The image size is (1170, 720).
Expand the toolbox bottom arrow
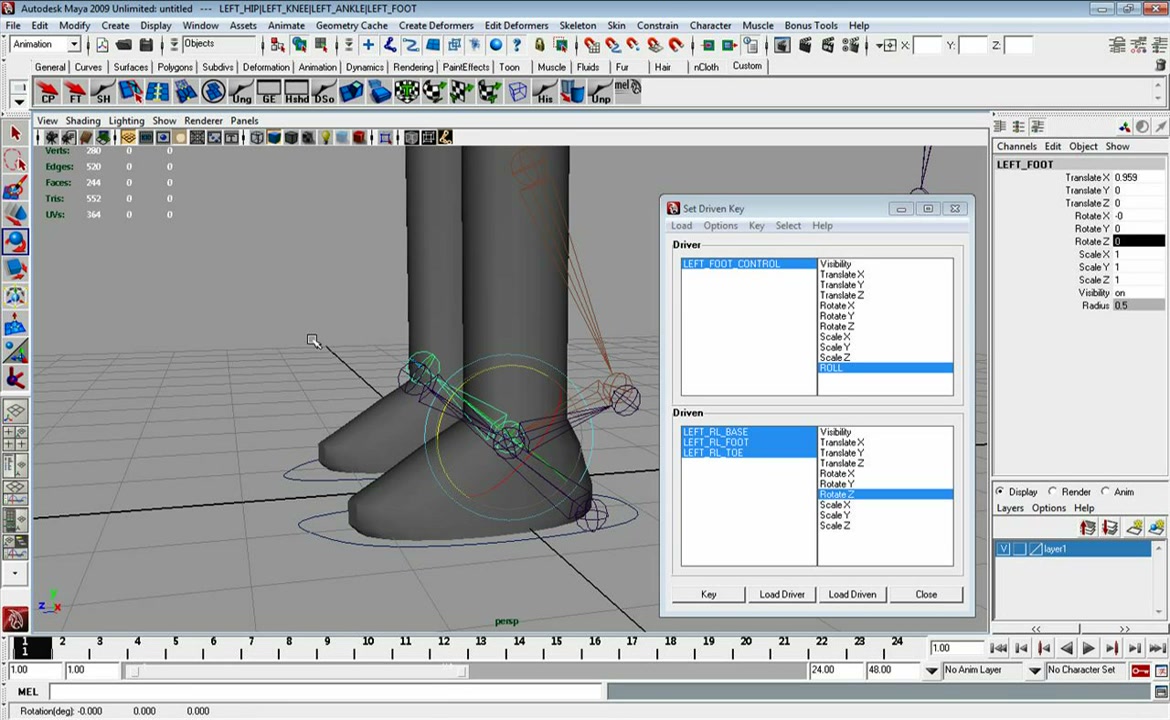click(15, 574)
